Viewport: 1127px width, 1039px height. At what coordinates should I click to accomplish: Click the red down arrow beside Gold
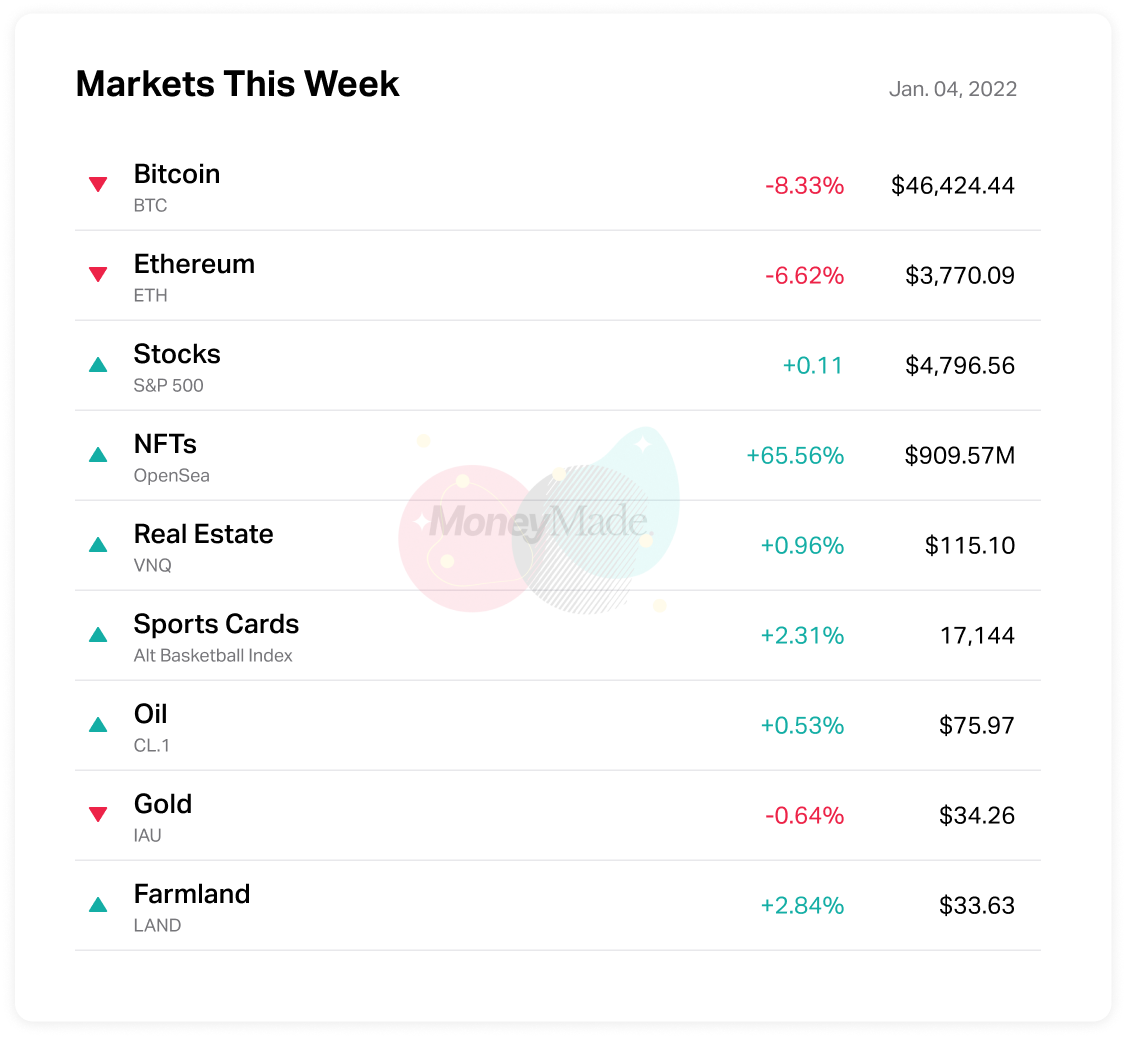98,814
